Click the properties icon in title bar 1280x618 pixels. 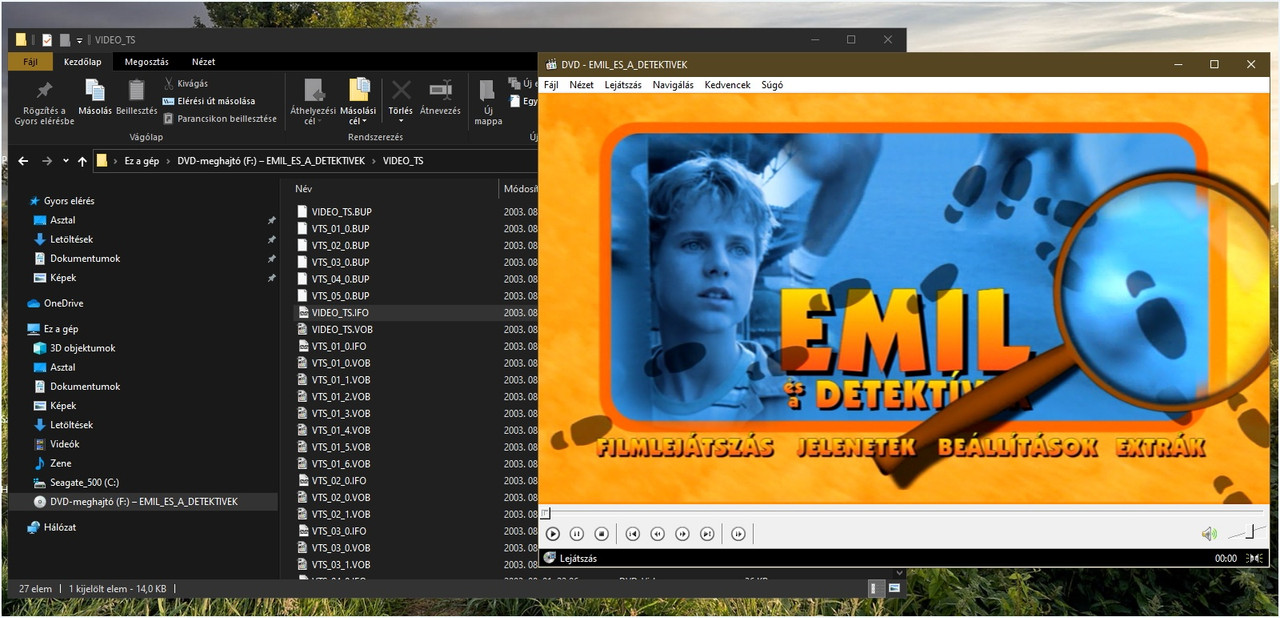(x=47, y=40)
